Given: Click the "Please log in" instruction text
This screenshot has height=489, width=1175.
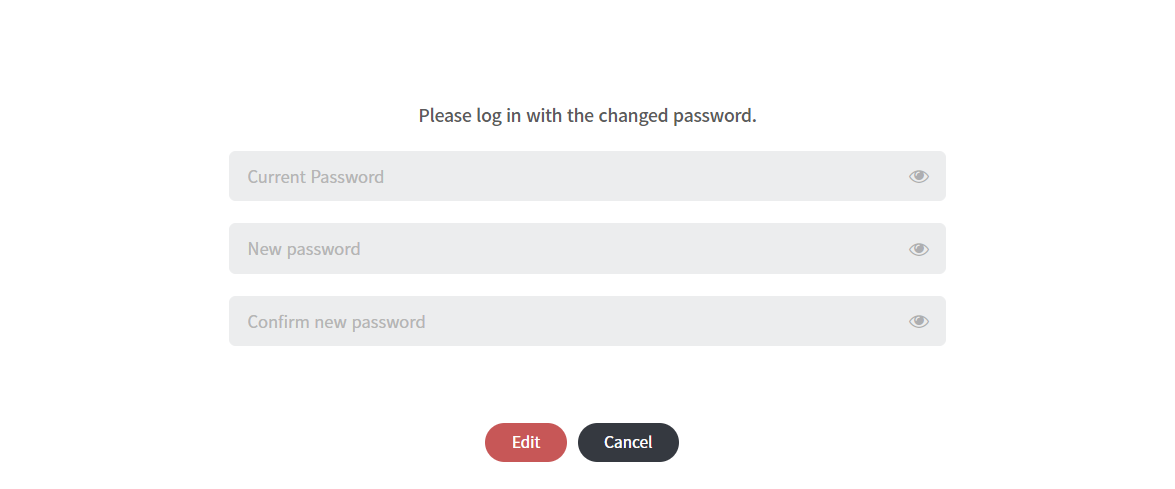Looking at the screenshot, I should pos(587,116).
